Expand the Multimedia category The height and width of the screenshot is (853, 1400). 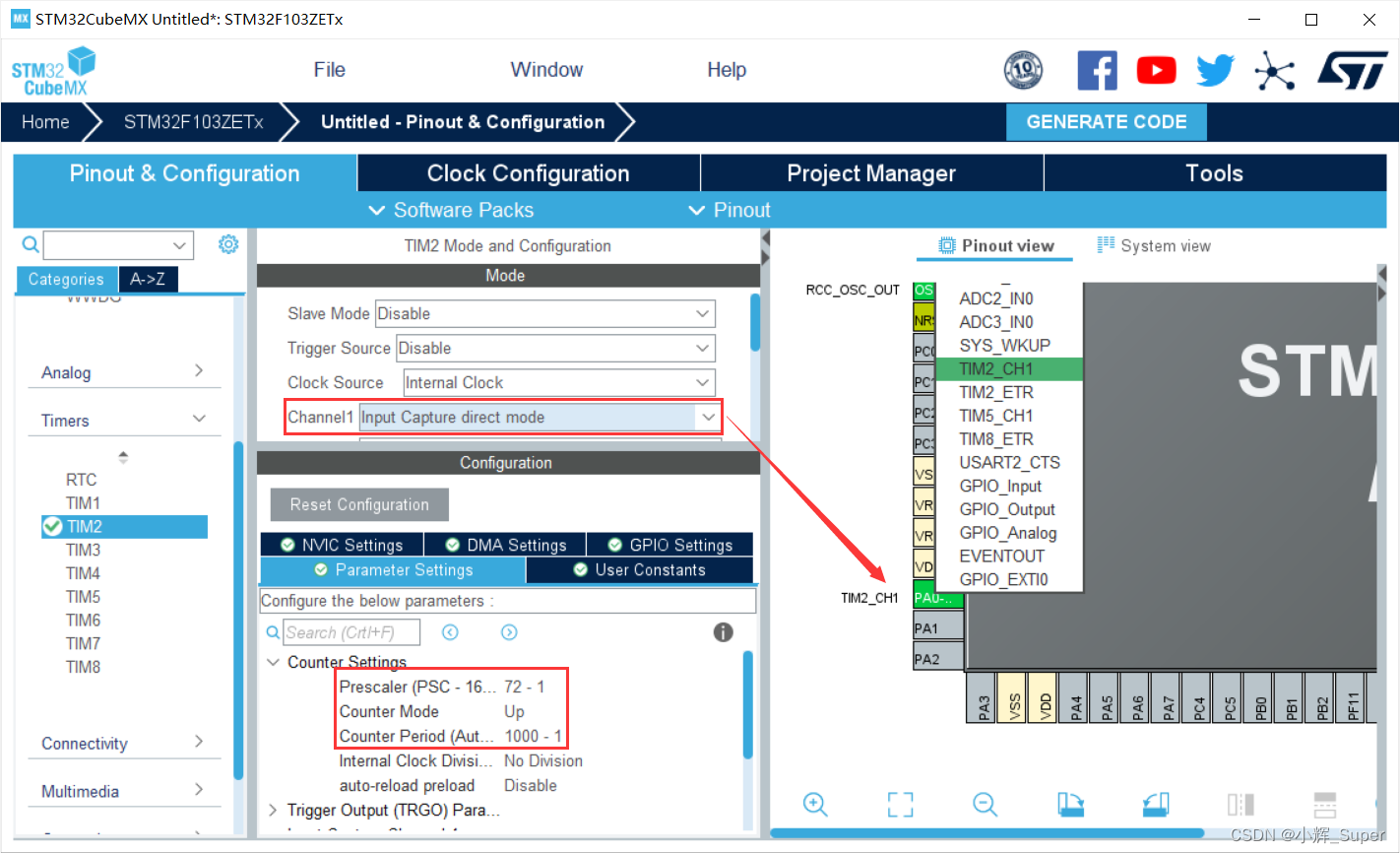pyautogui.click(x=124, y=791)
